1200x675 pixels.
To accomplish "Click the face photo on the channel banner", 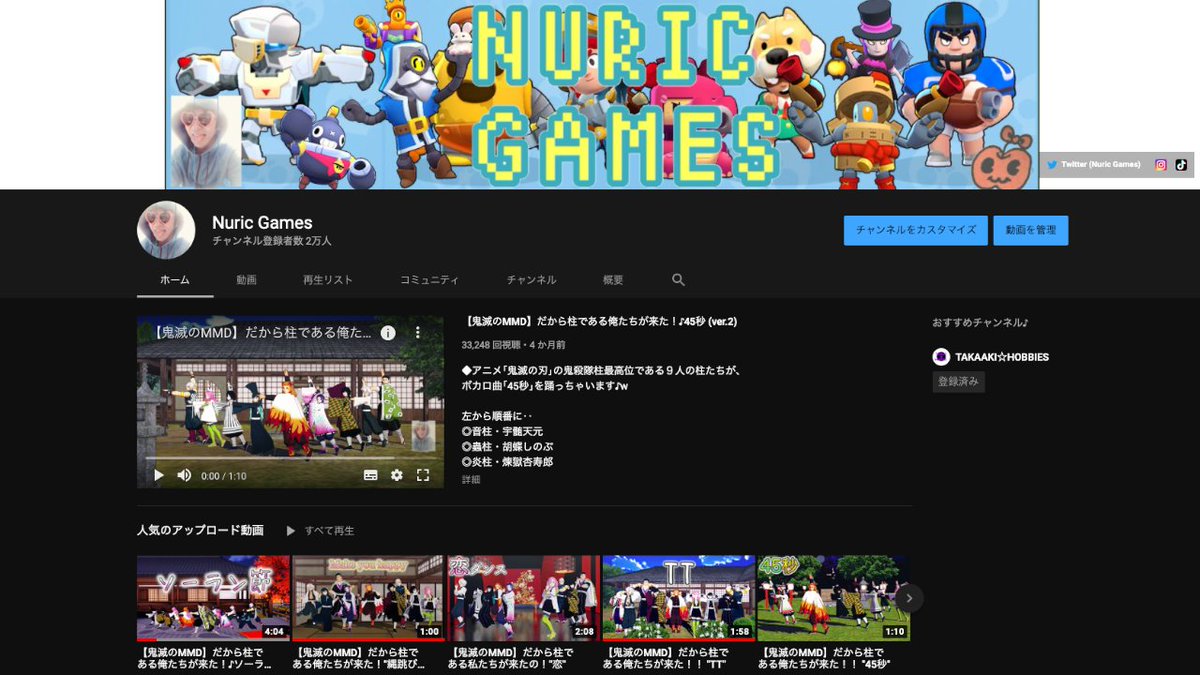I will tap(206, 141).
